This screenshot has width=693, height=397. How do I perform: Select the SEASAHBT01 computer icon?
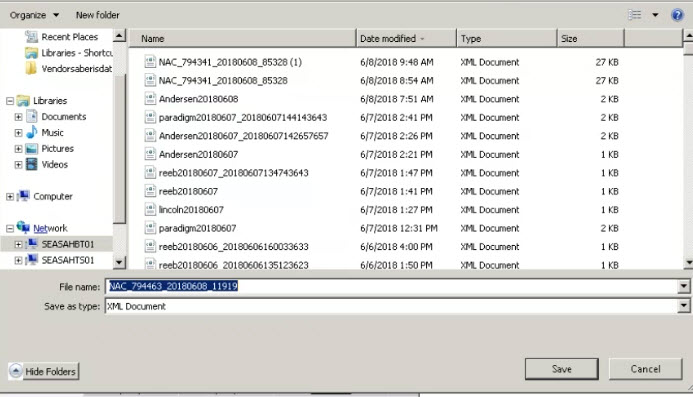point(32,244)
